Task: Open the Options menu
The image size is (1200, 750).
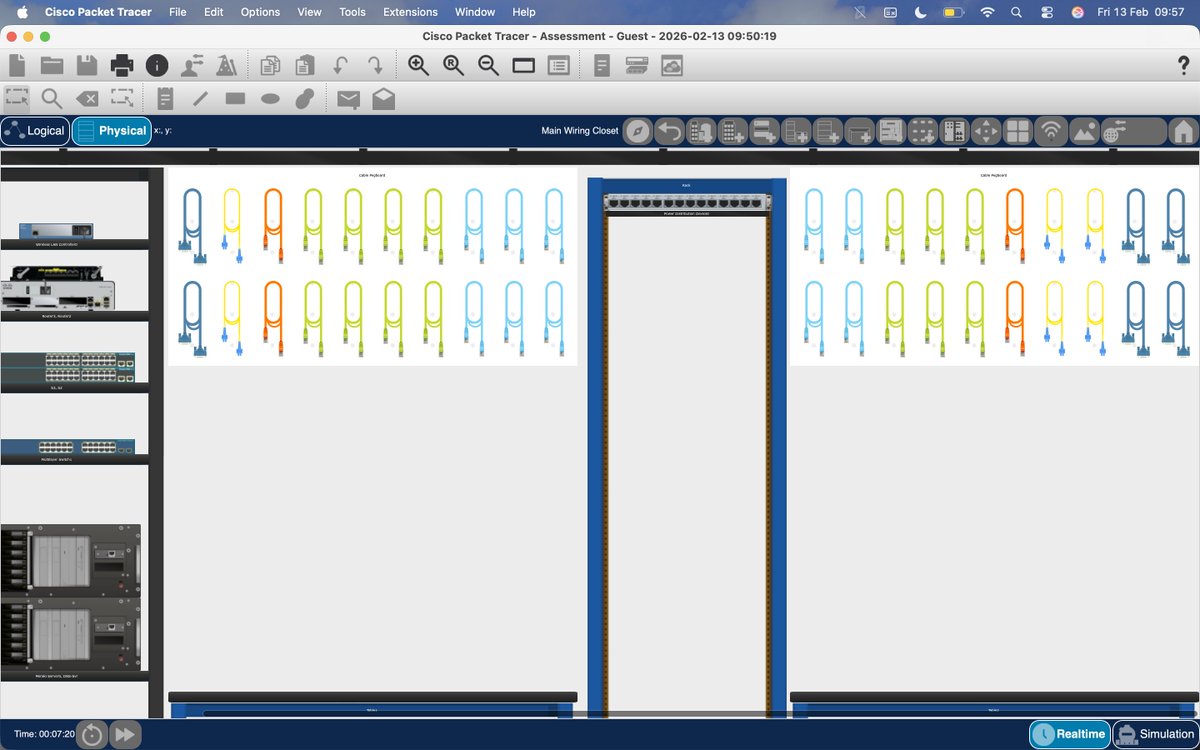Action: 260,12
